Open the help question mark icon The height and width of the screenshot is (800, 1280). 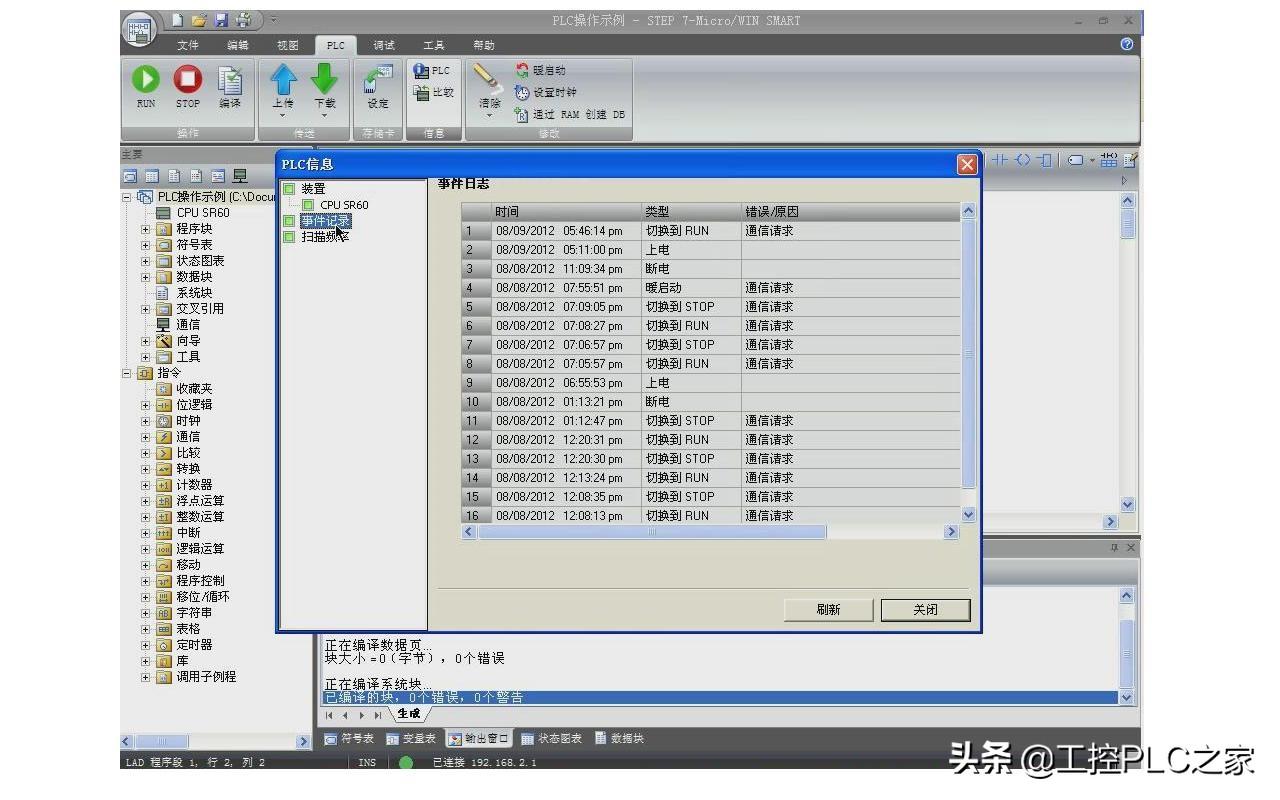click(x=1127, y=45)
